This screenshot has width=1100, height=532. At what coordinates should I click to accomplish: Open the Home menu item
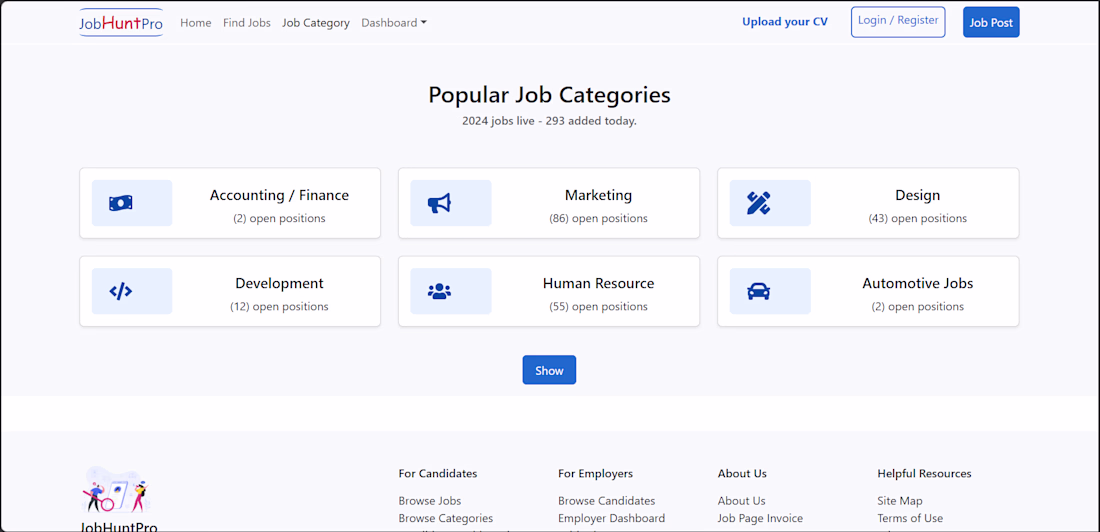(196, 23)
